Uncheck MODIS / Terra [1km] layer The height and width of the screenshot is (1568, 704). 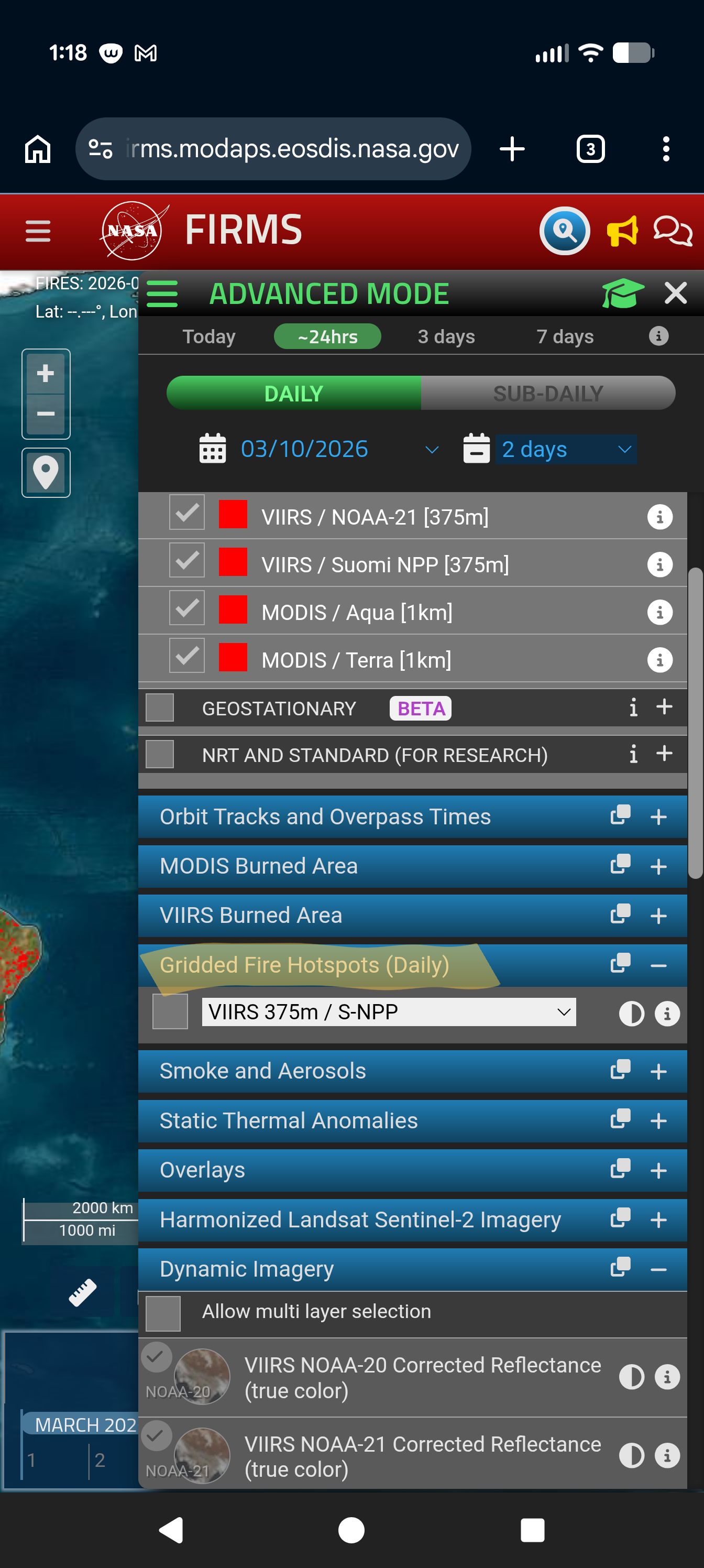[187, 656]
